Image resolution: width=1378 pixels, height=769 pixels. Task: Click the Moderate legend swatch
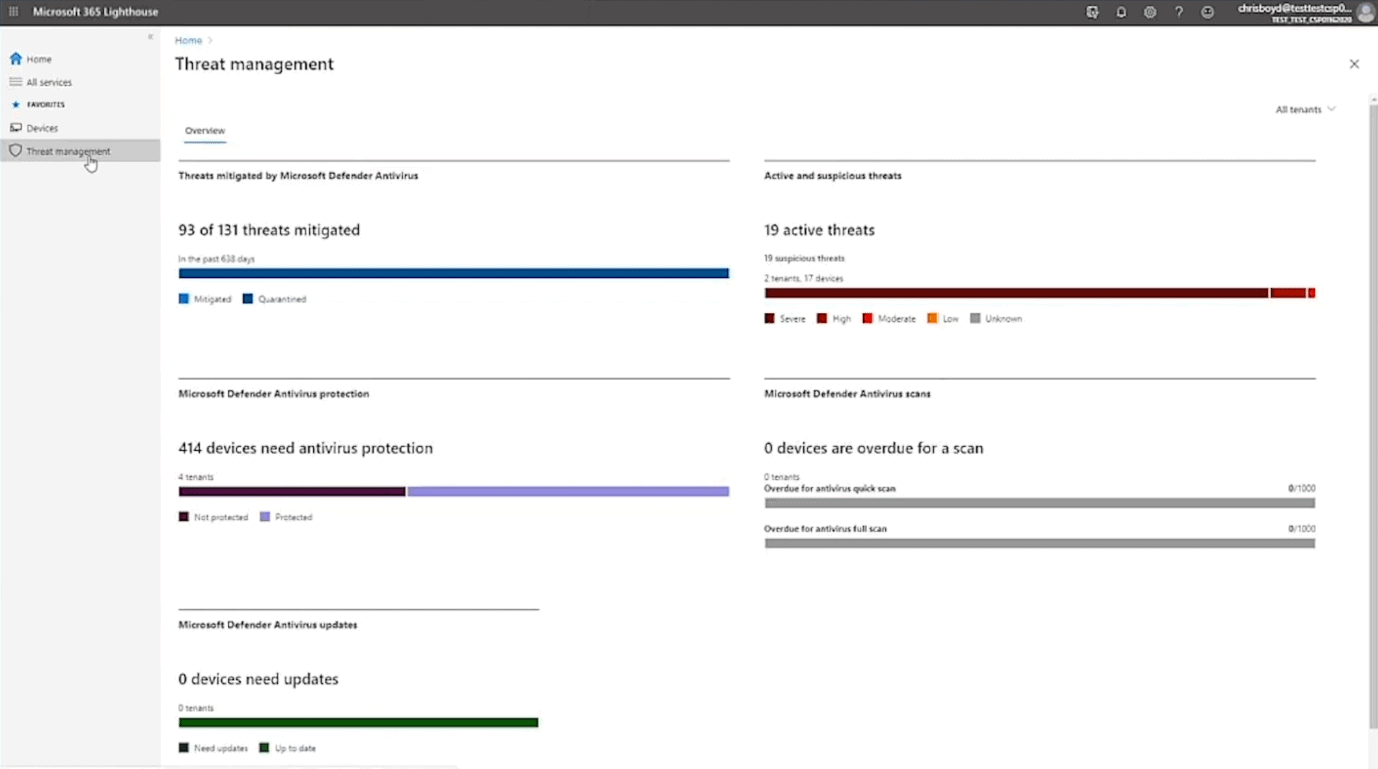[868, 318]
